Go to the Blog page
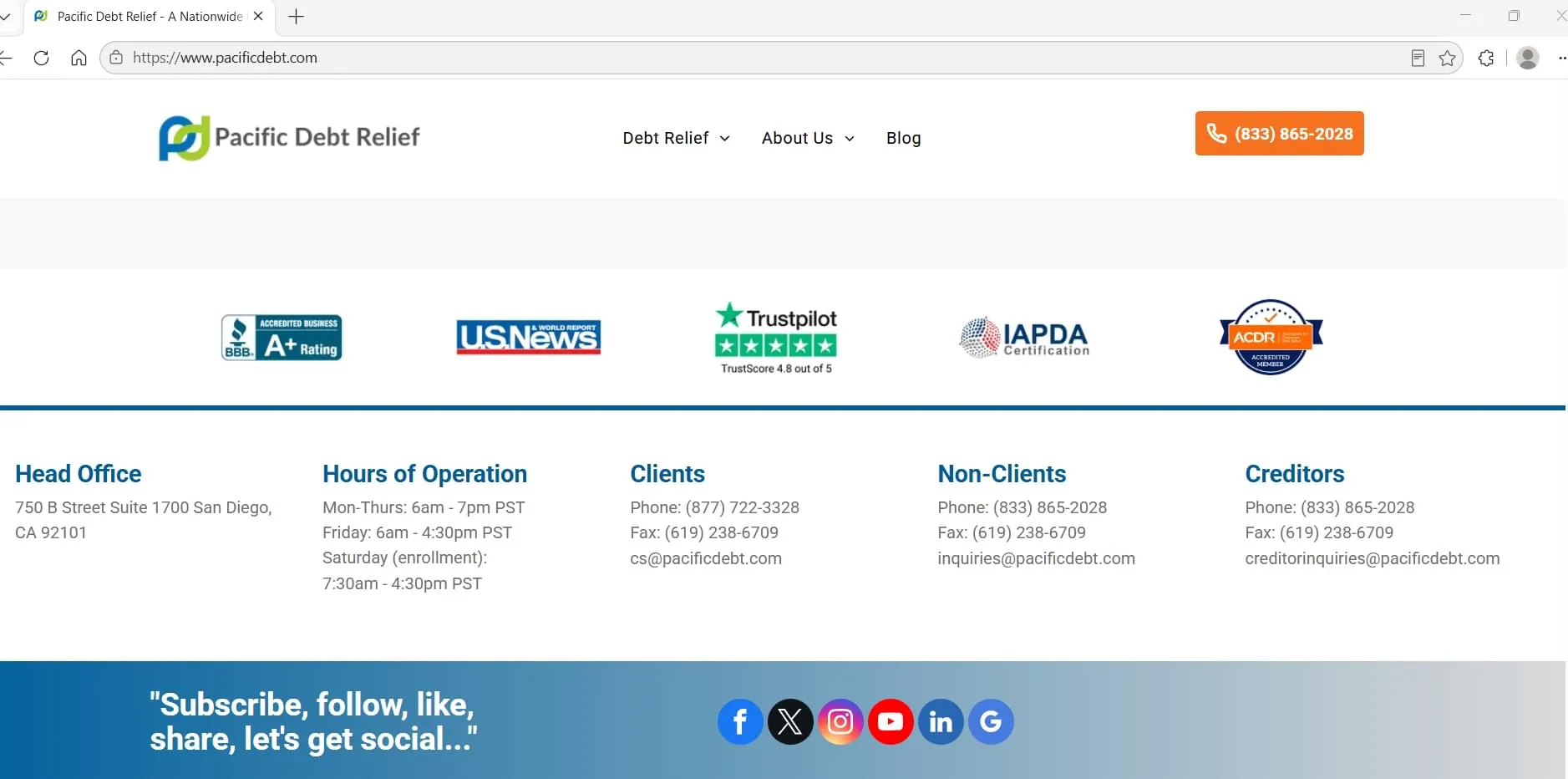Image resolution: width=1568 pixels, height=779 pixels. click(x=904, y=138)
